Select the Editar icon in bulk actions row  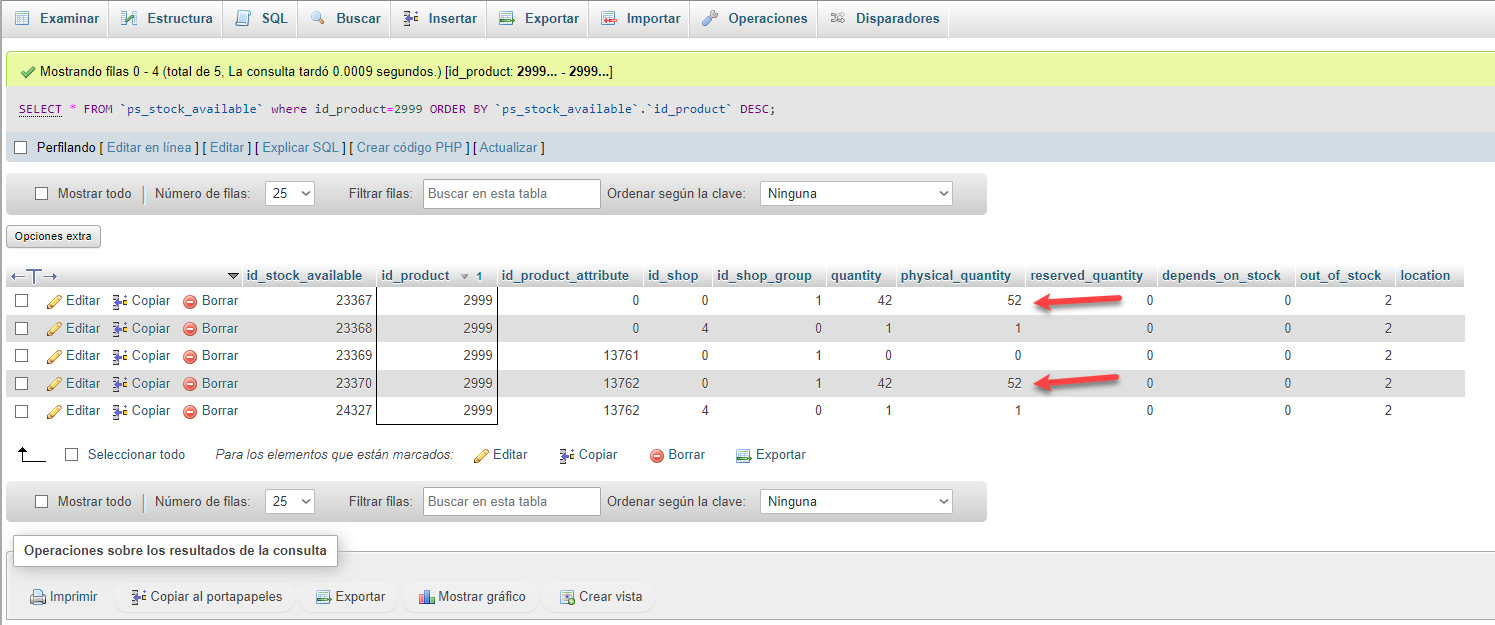480,455
